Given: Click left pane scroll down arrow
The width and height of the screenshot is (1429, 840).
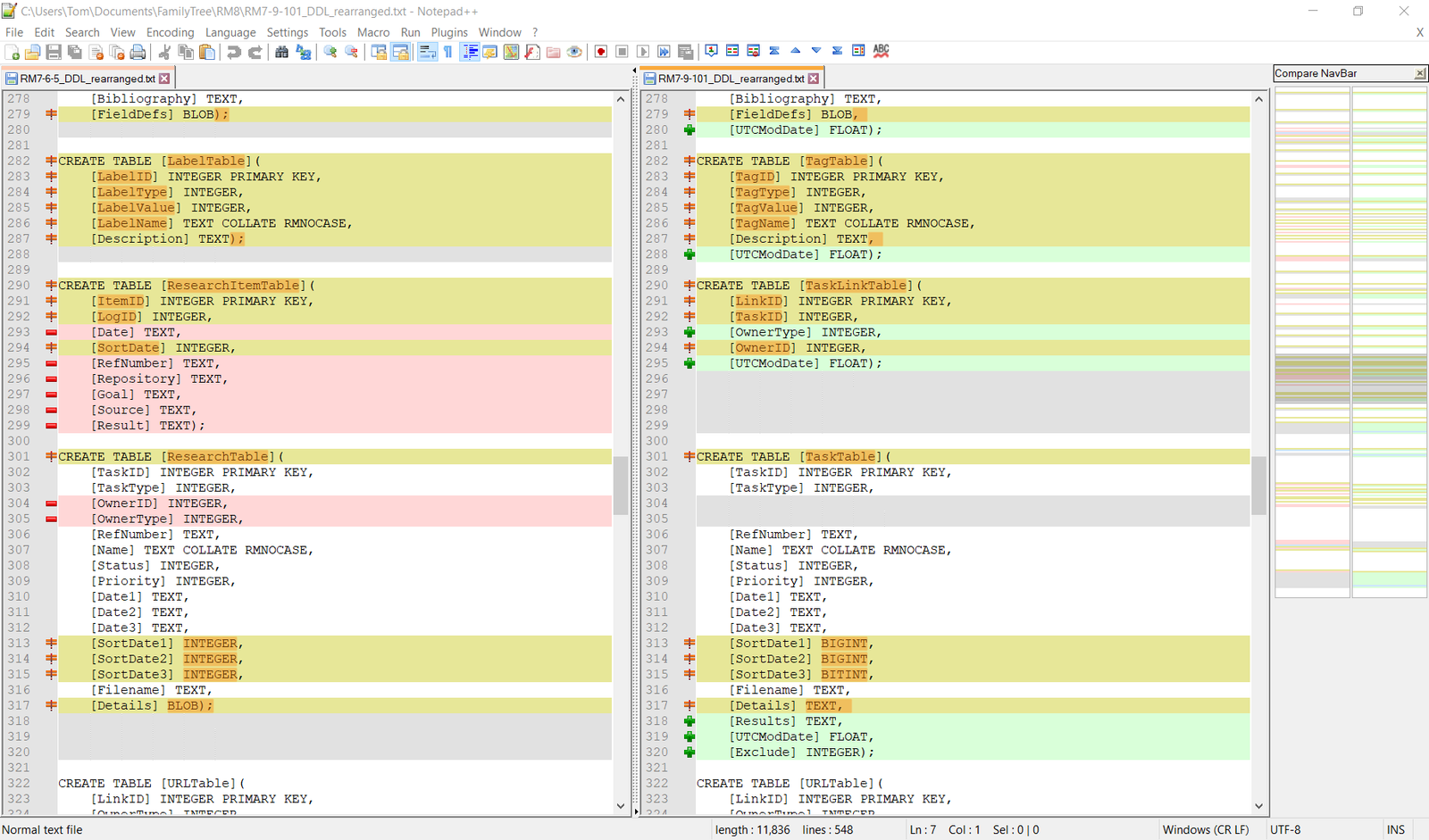Looking at the screenshot, I should [621, 806].
